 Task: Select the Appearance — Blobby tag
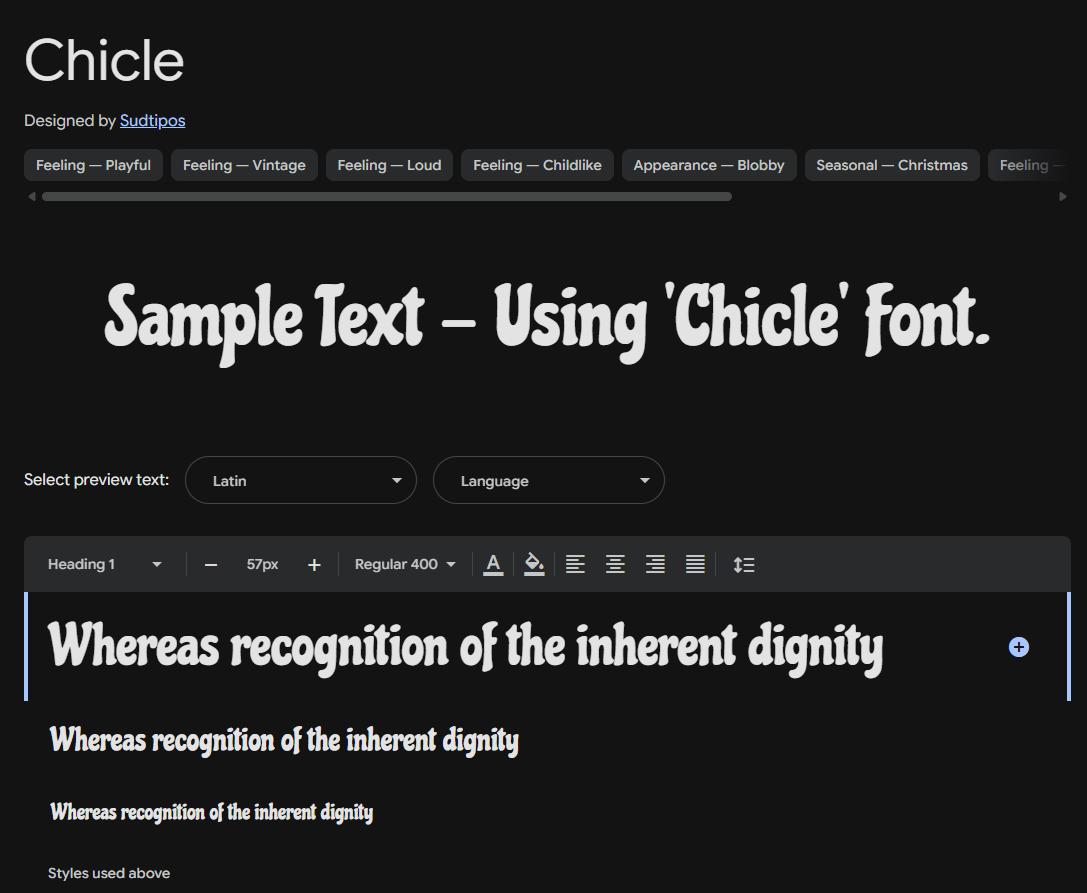pos(708,165)
